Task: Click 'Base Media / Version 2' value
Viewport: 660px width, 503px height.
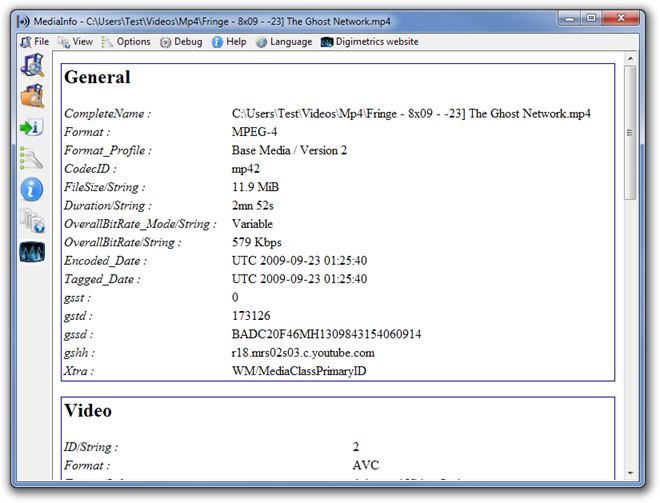Action: tap(289, 150)
